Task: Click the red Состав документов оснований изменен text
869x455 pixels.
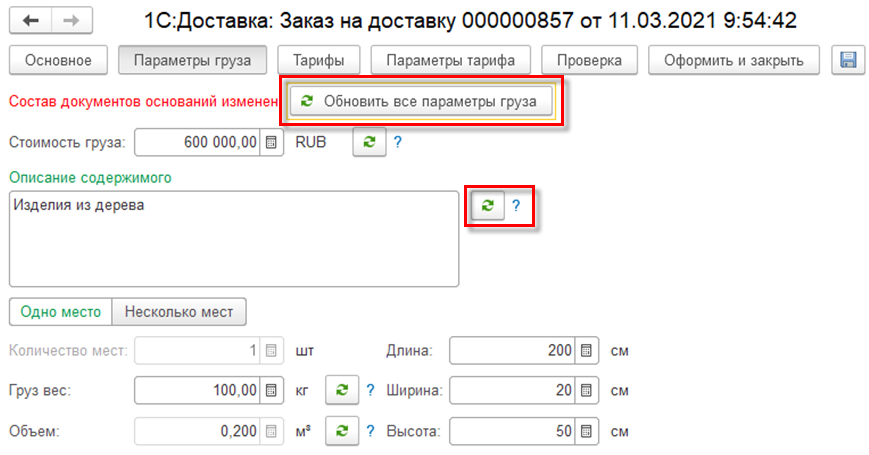Action: [144, 101]
